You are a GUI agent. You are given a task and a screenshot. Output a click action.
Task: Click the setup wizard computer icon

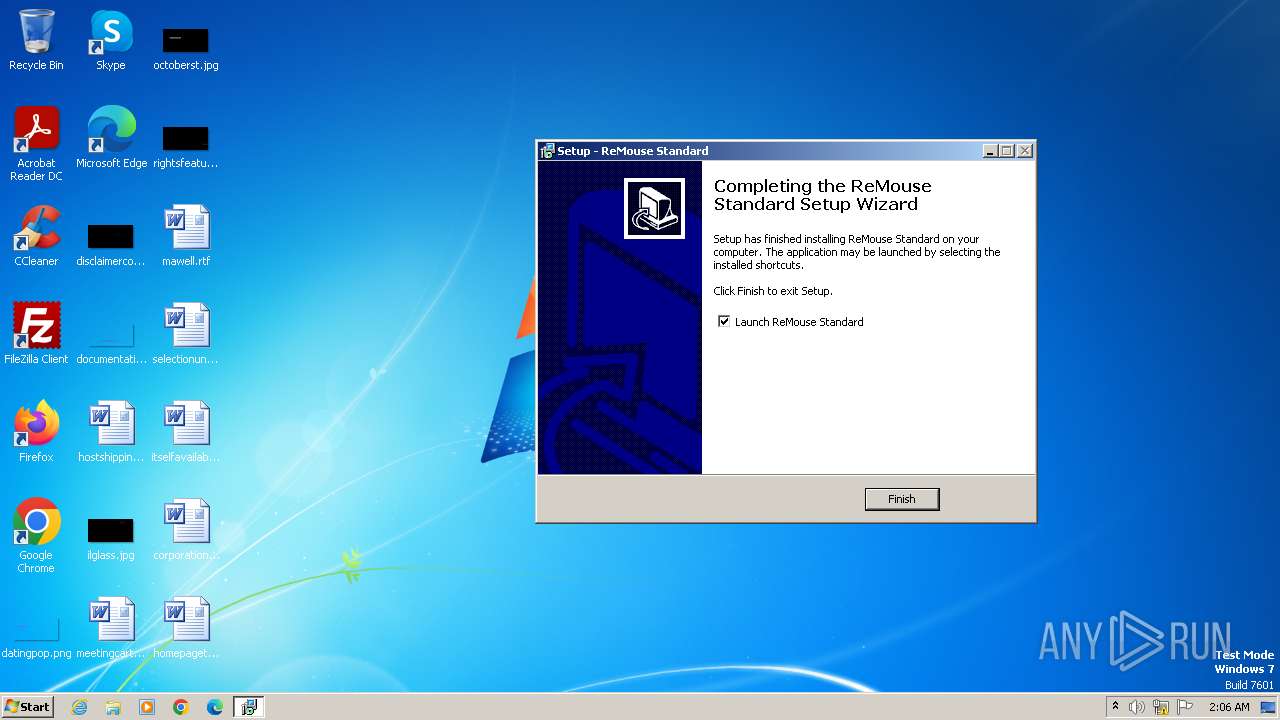tap(654, 208)
